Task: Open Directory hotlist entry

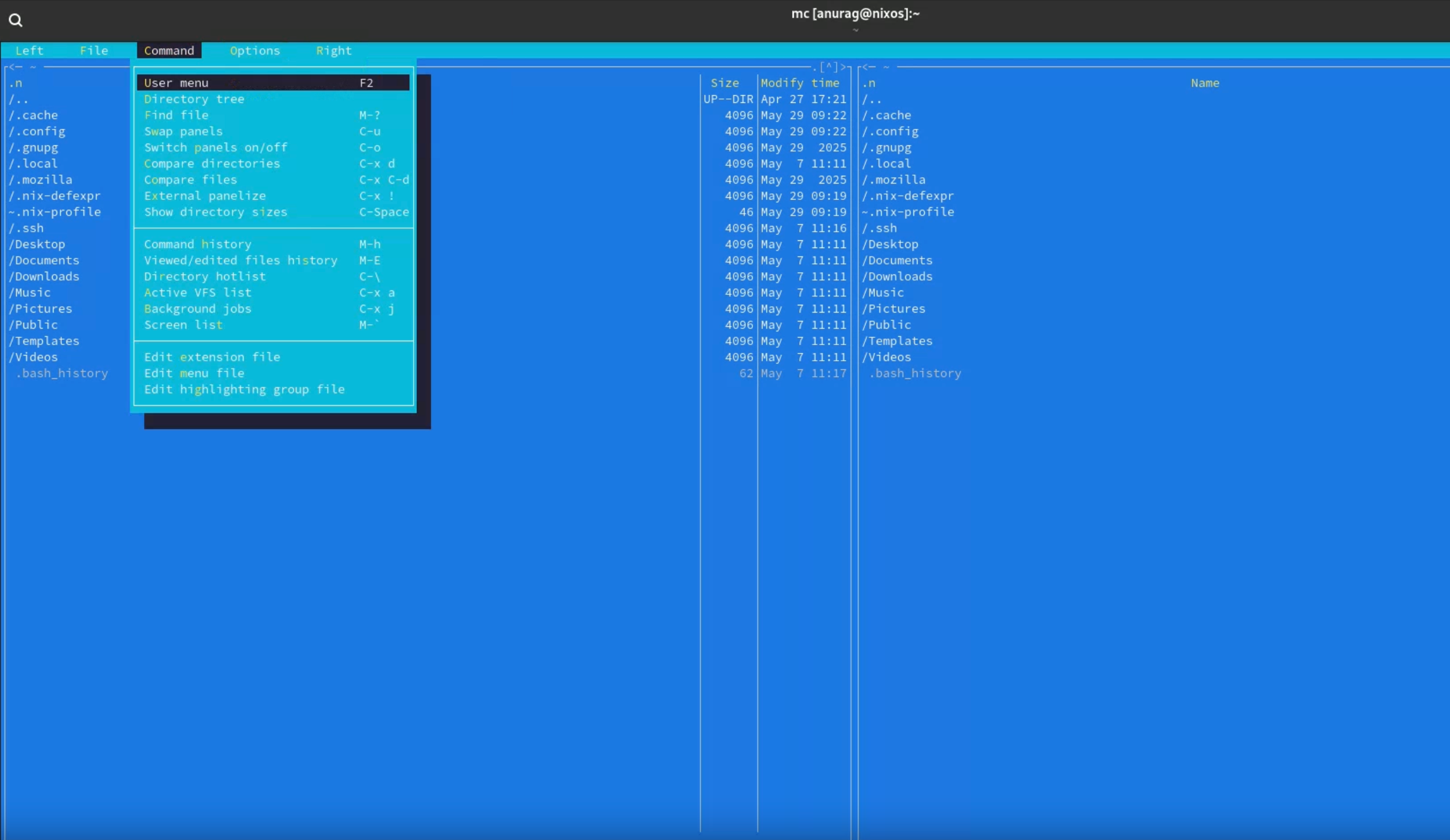Action: coord(205,276)
